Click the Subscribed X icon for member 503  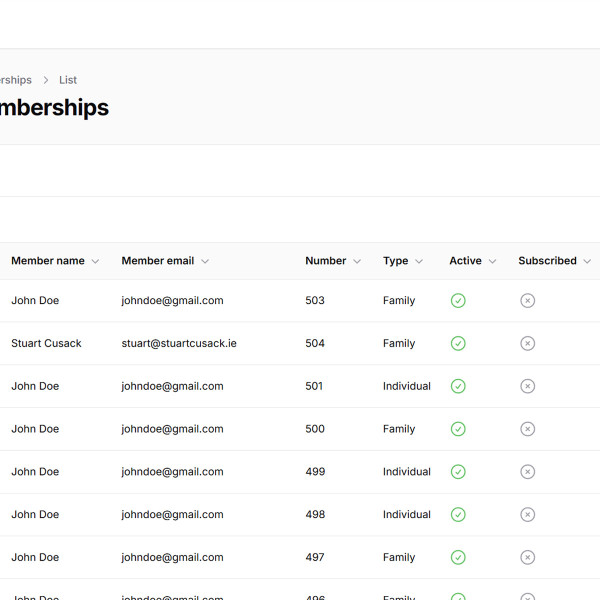[528, 301]
